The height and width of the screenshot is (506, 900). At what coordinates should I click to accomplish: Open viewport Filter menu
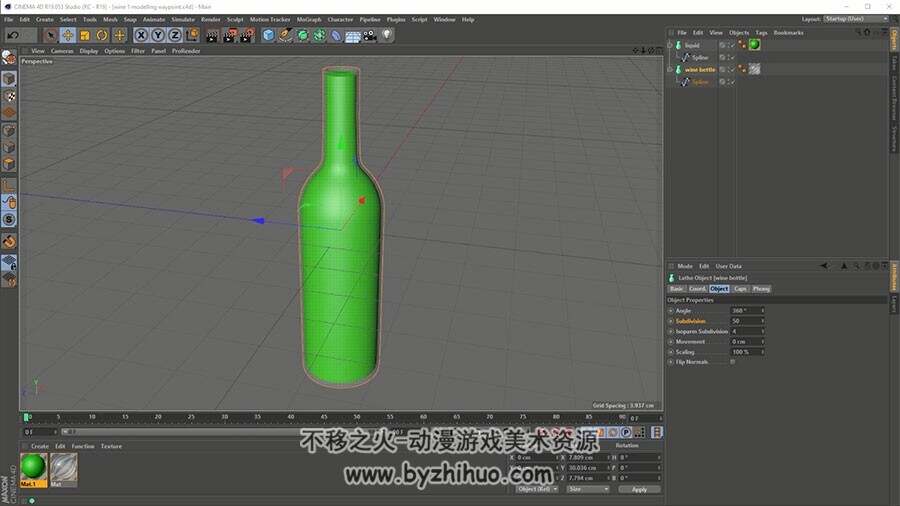[138, 51]
